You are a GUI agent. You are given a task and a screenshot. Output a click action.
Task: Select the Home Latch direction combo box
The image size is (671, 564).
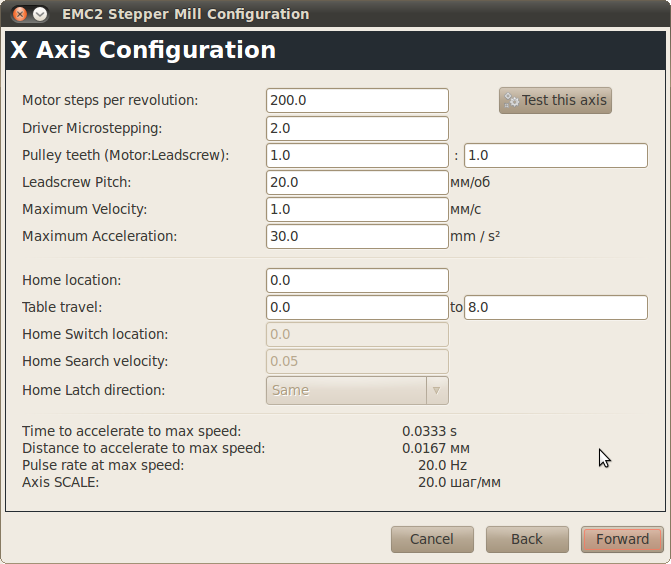click(x=346, y=390)
